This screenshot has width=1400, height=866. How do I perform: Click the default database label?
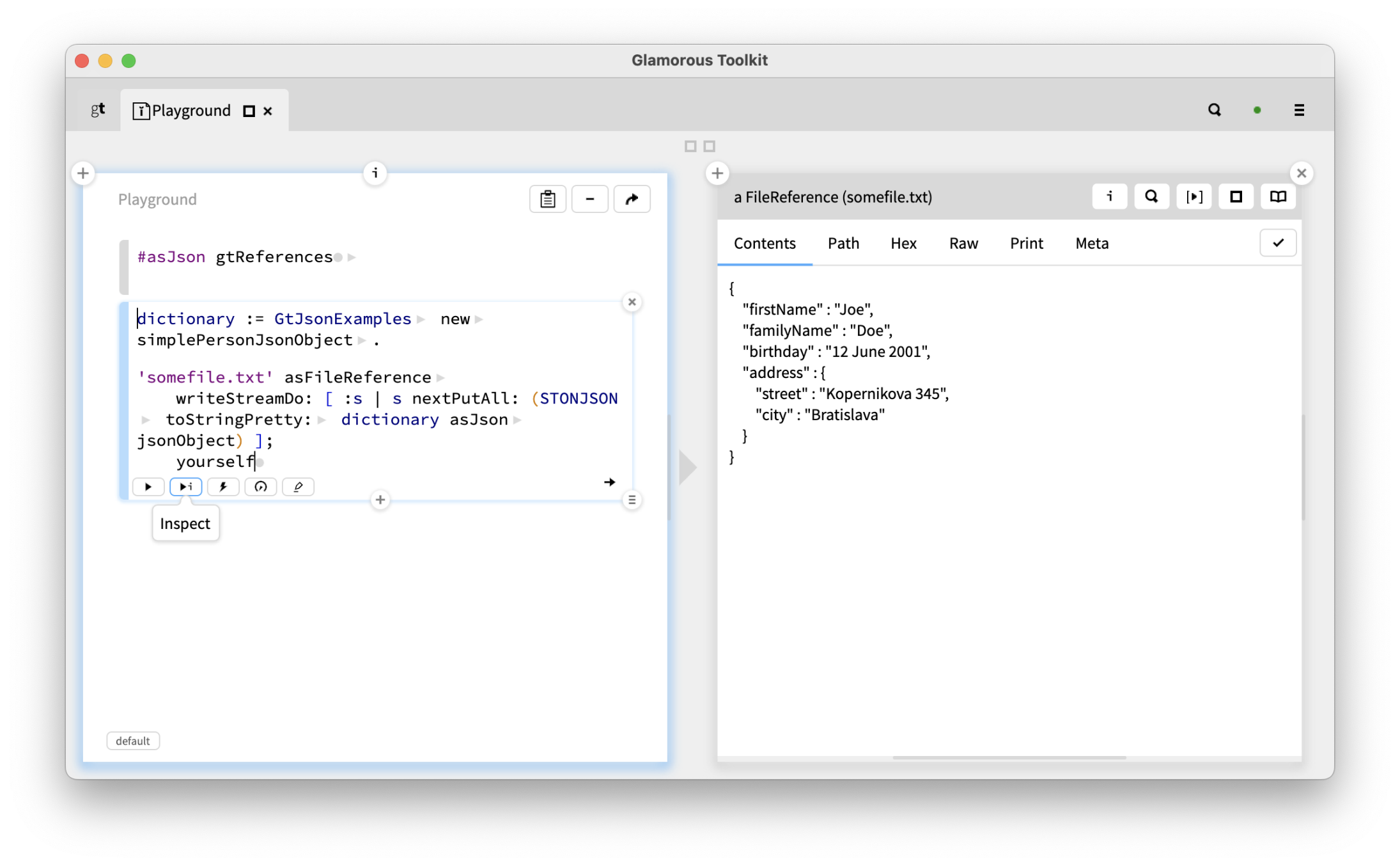click(x=133, y=741)
